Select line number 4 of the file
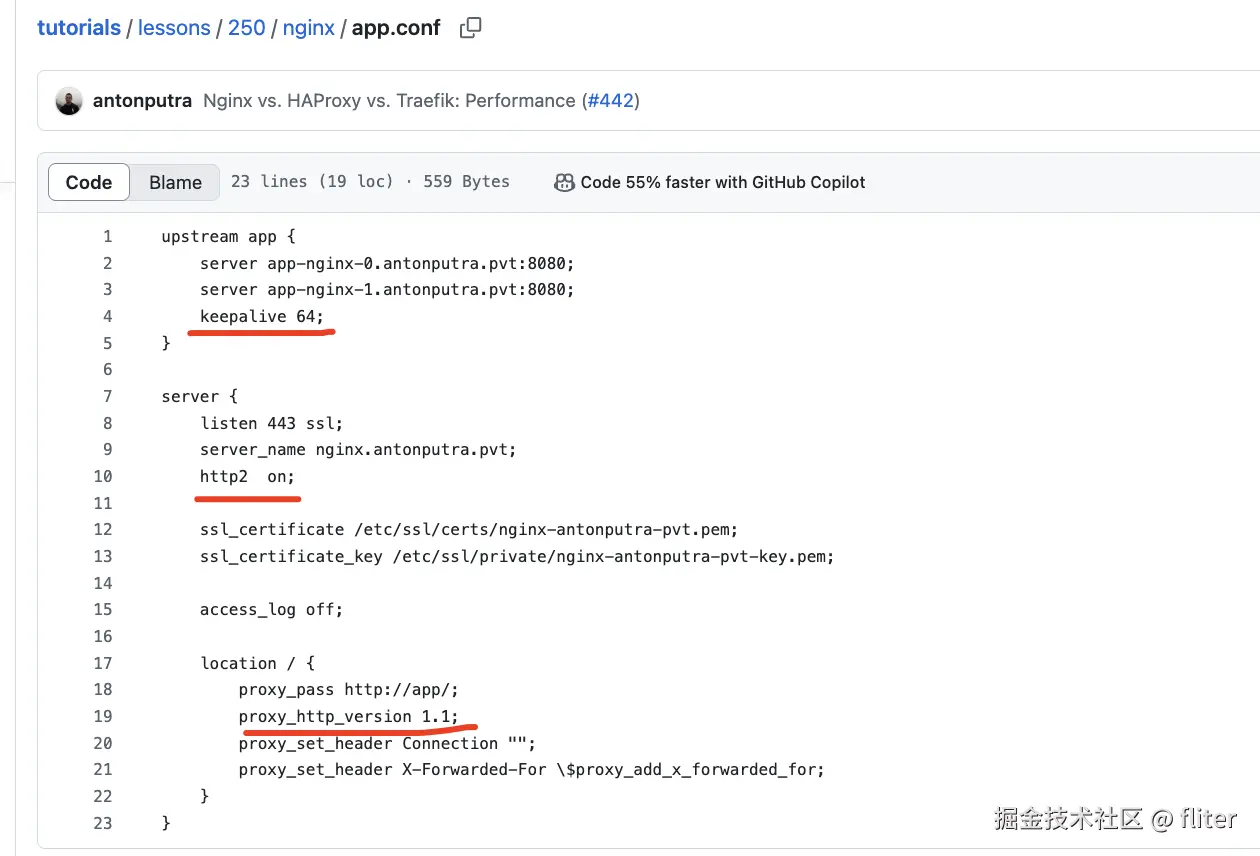Viewport: 1260px width, 856px height. [x=107, y=317]
